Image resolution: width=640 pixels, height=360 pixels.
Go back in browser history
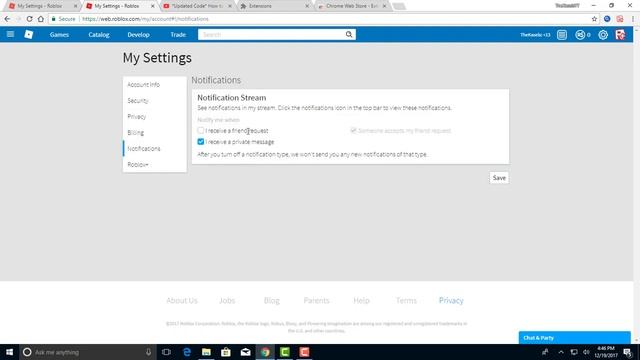[x=7, y=19]
